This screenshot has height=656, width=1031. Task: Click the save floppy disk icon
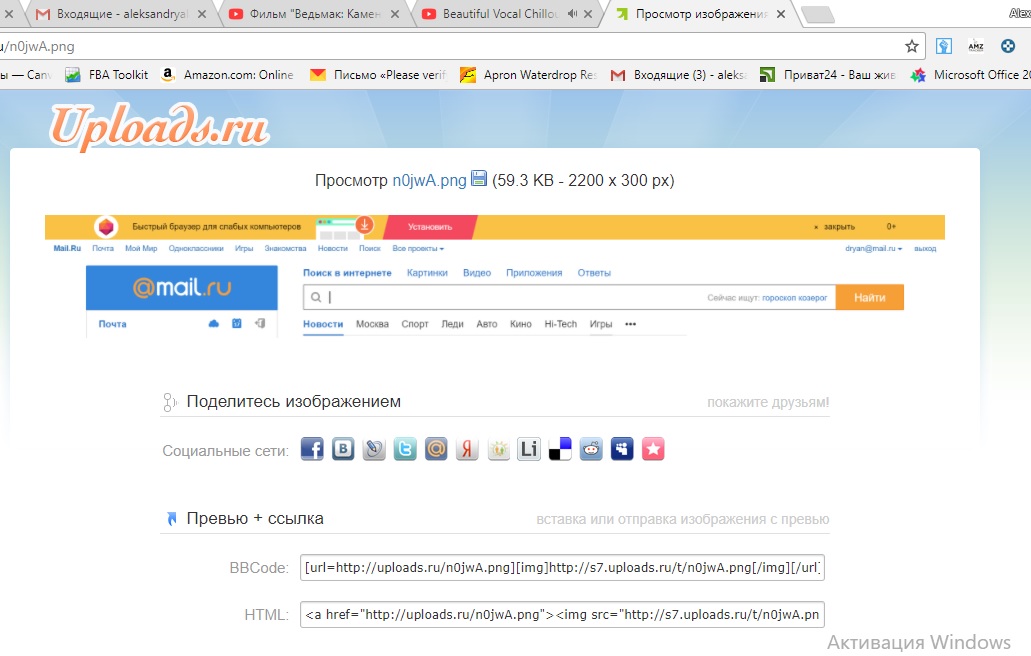pyautogui.click(x=479, y=178)
